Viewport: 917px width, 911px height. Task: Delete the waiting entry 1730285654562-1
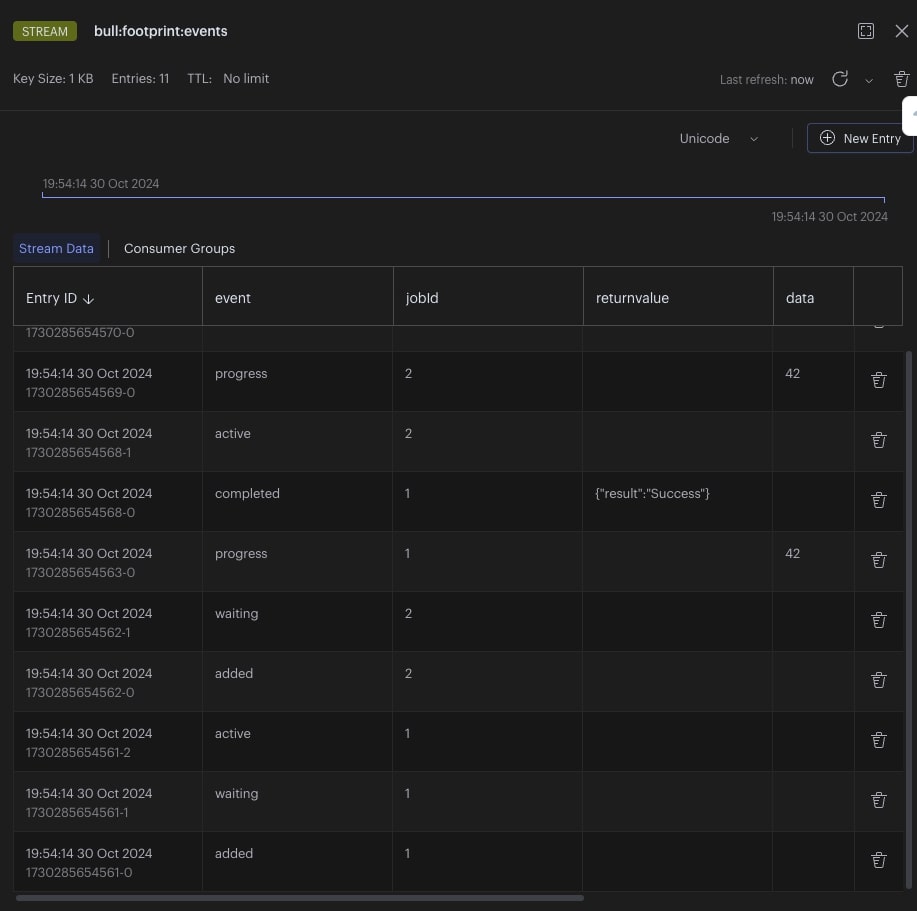pos(879,620)
